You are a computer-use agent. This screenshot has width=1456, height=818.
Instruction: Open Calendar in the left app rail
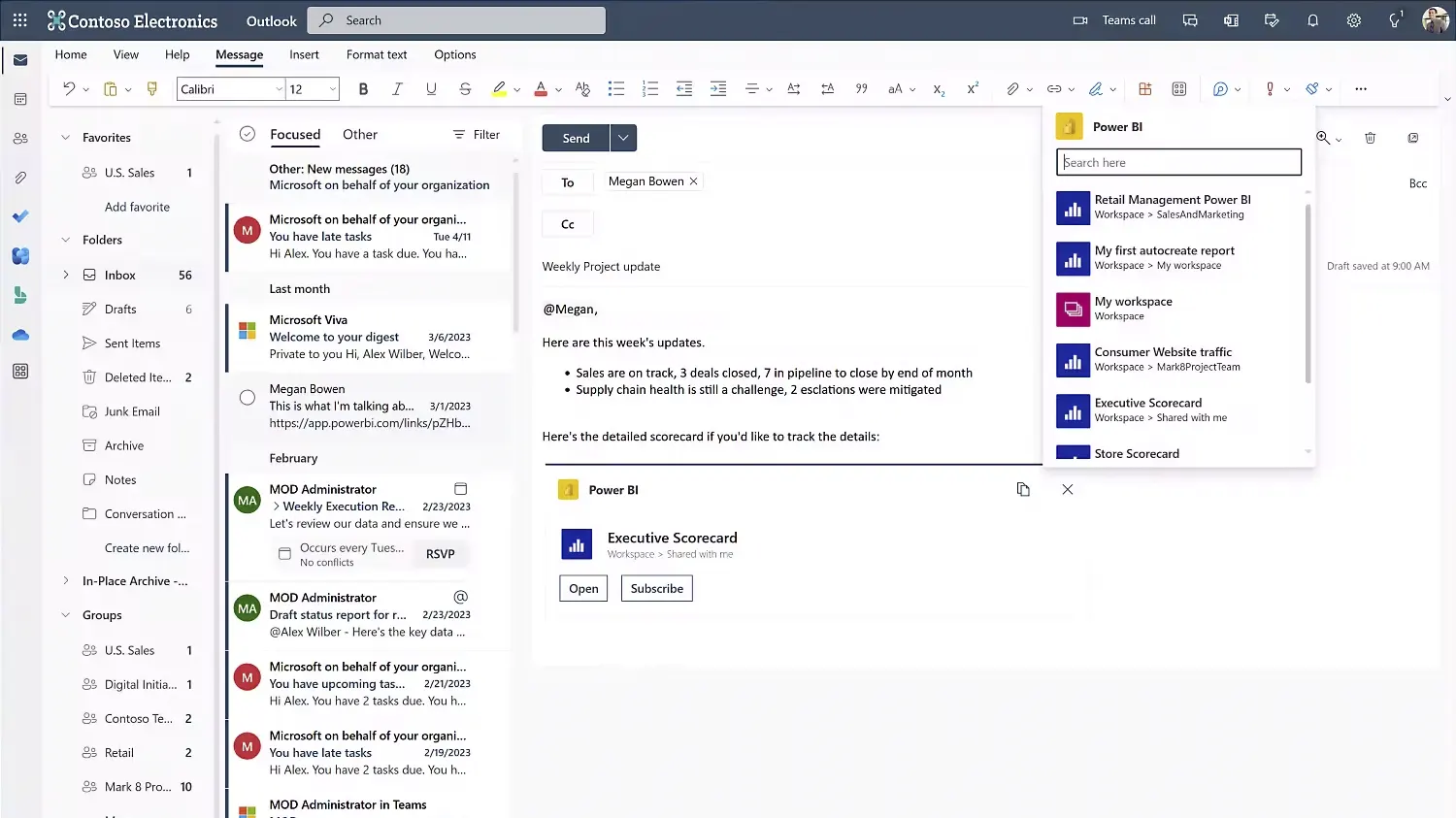tap(20, 99)
